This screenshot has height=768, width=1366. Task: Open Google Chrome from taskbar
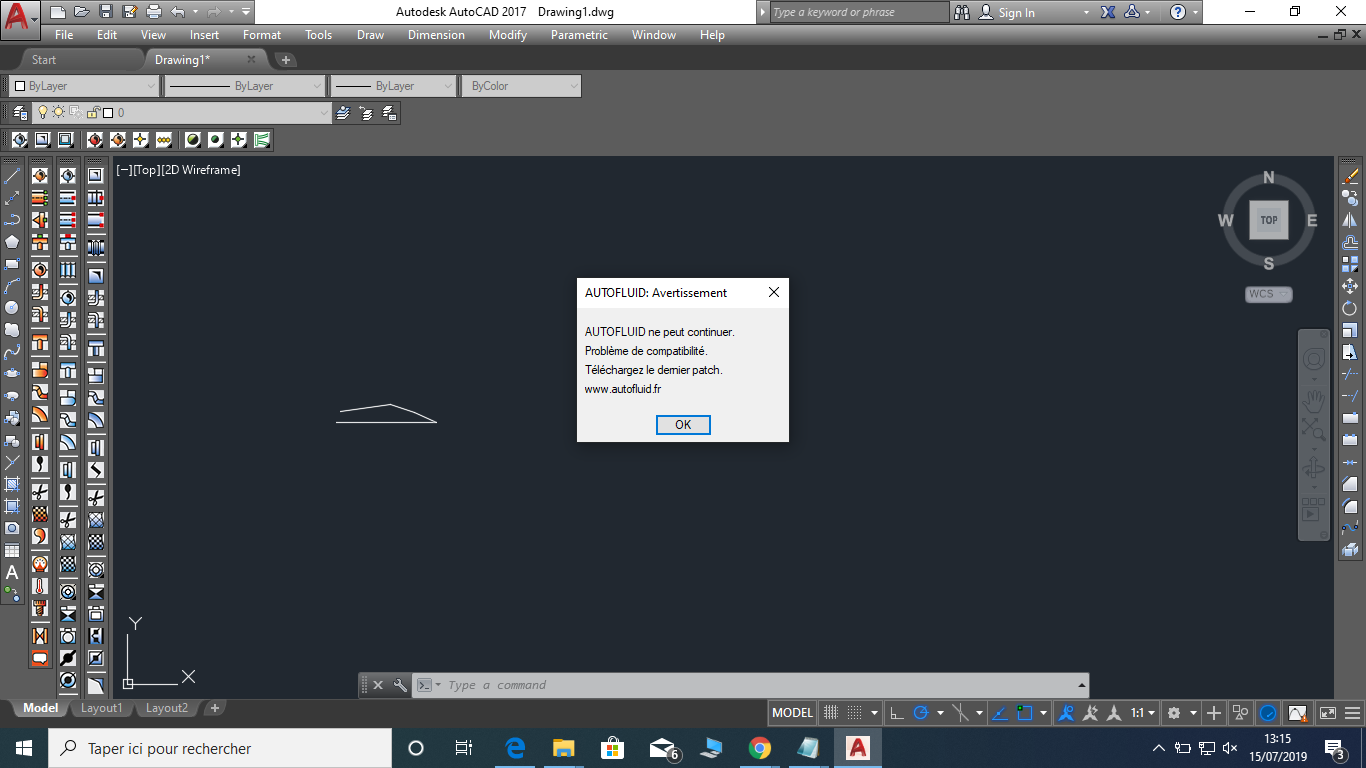point(760,748)
